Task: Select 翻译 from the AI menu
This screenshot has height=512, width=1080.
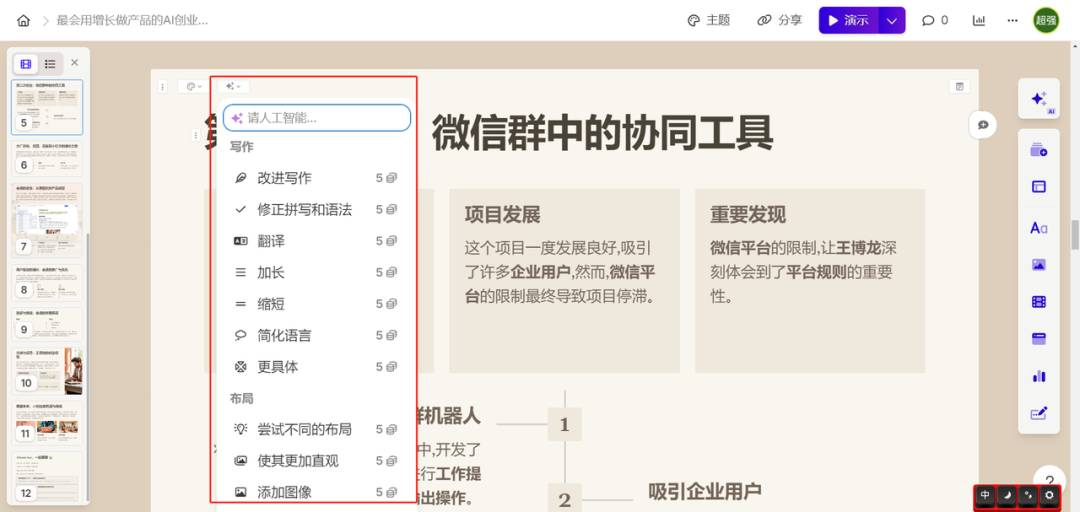Action: tap(271, 241)
